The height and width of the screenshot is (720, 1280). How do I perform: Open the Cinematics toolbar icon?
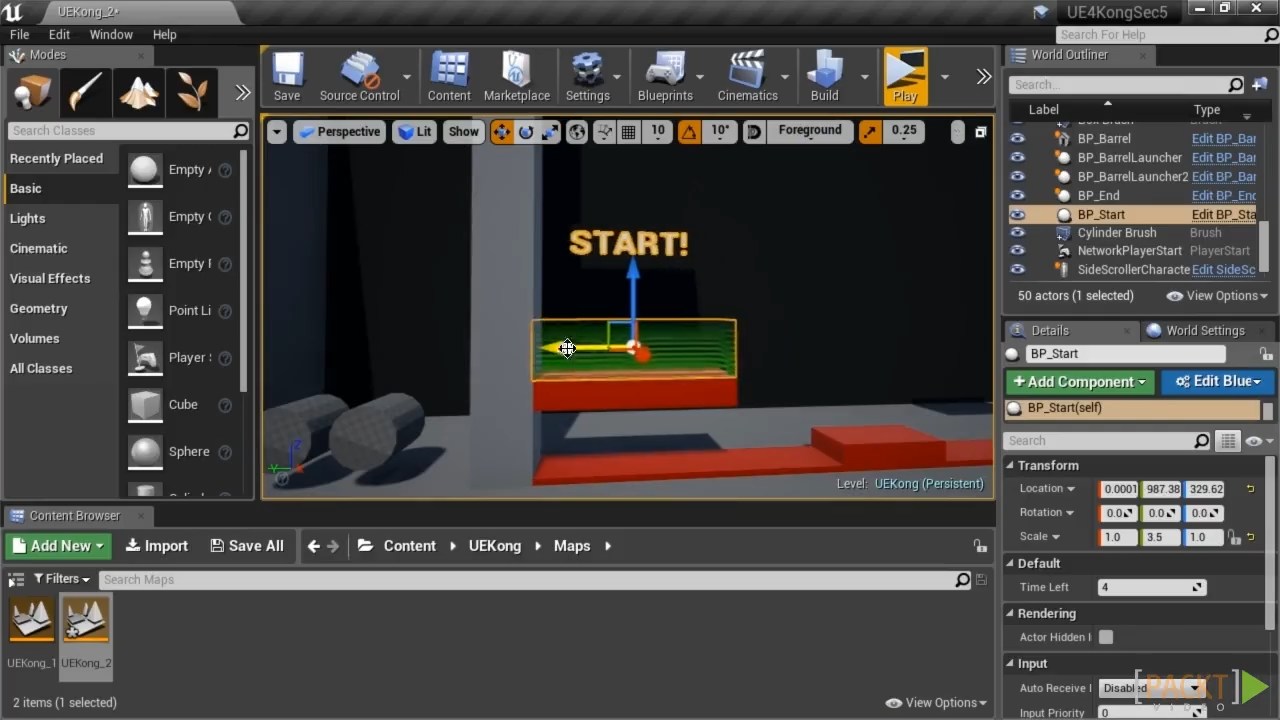point(747,77)
